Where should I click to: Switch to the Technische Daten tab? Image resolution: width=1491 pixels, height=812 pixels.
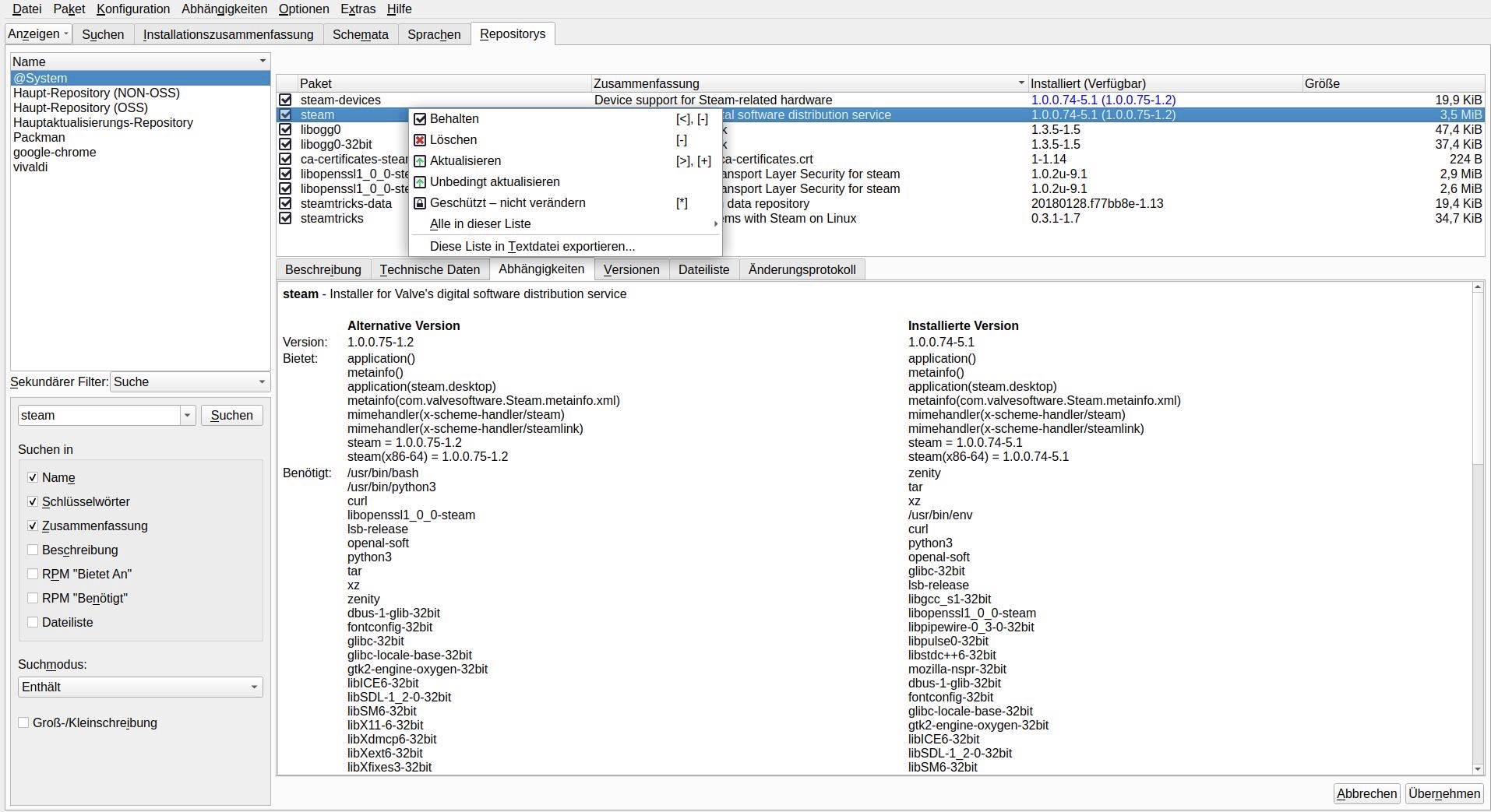point(430,269)
